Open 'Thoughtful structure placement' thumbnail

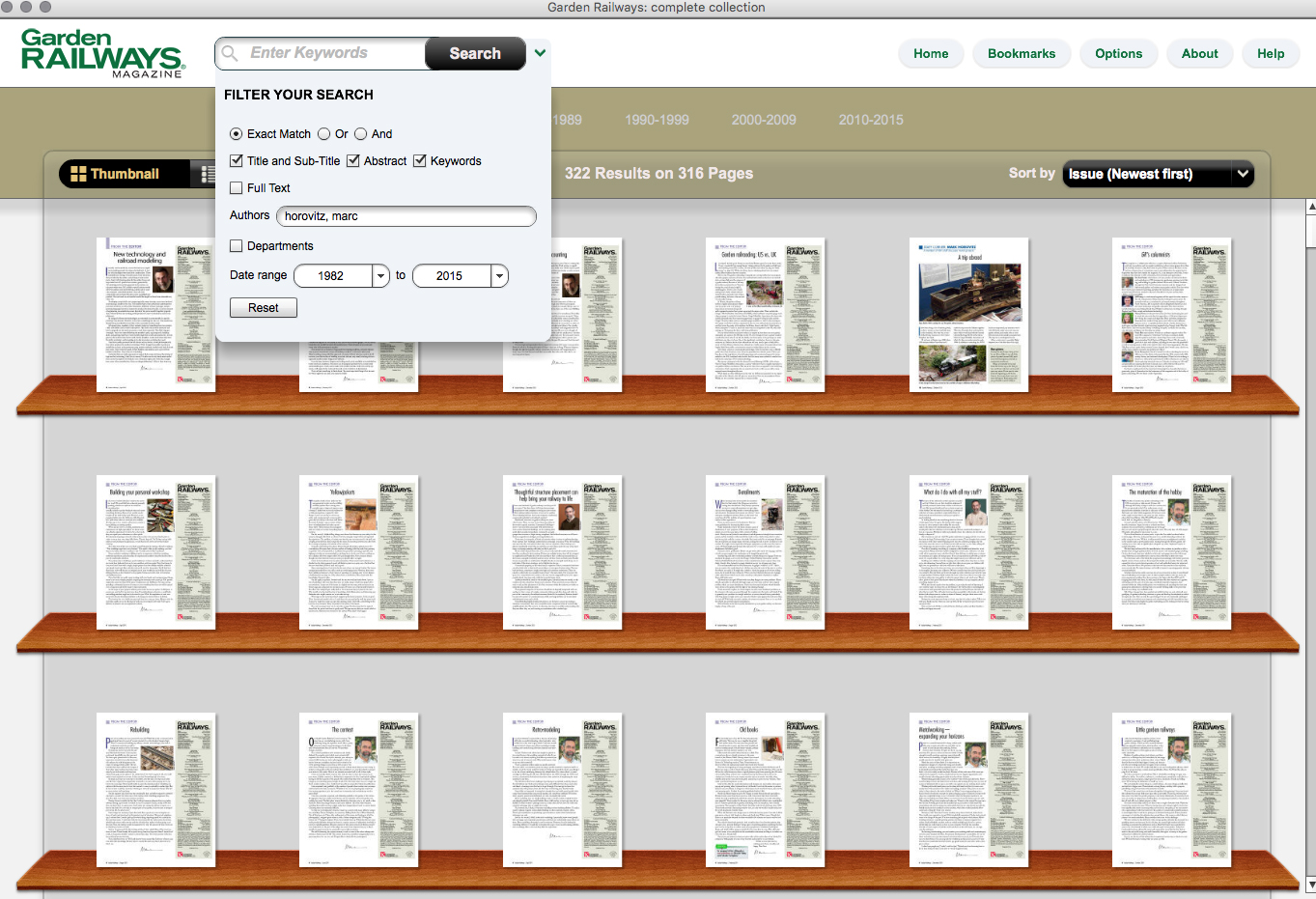(x=562, y=552)
